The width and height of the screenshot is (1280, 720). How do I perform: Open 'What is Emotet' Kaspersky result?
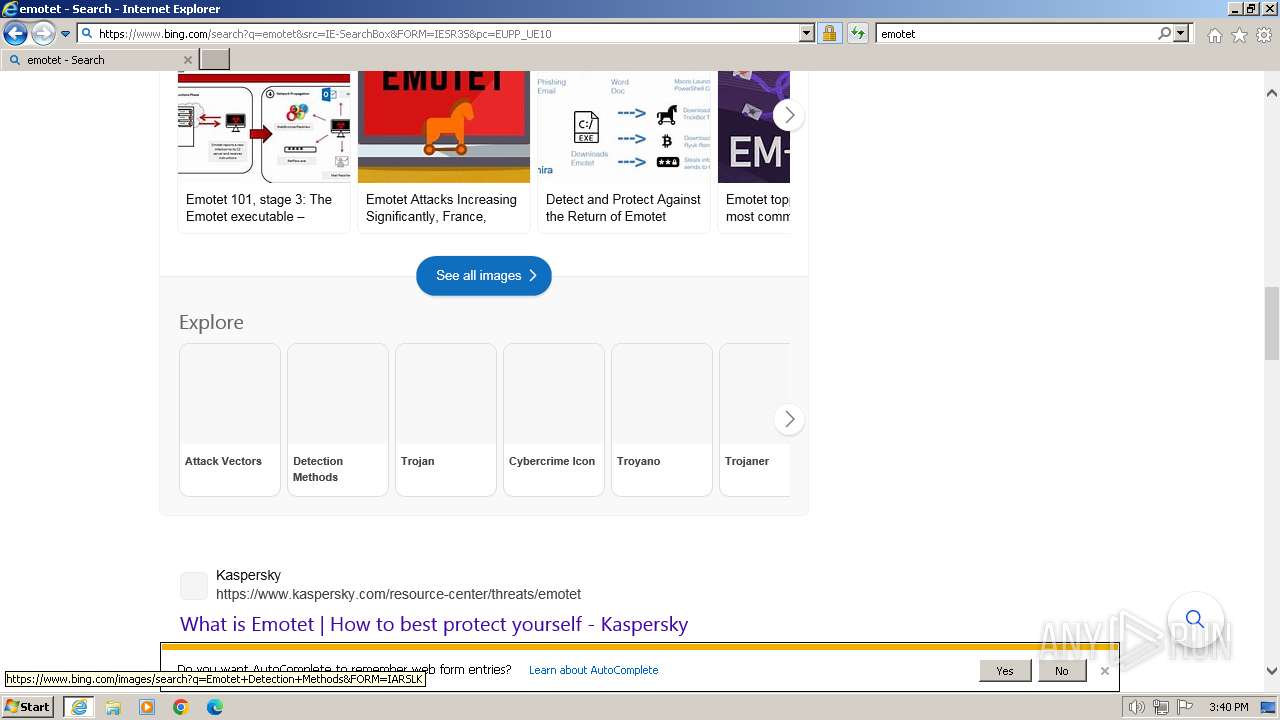(434, 624)
